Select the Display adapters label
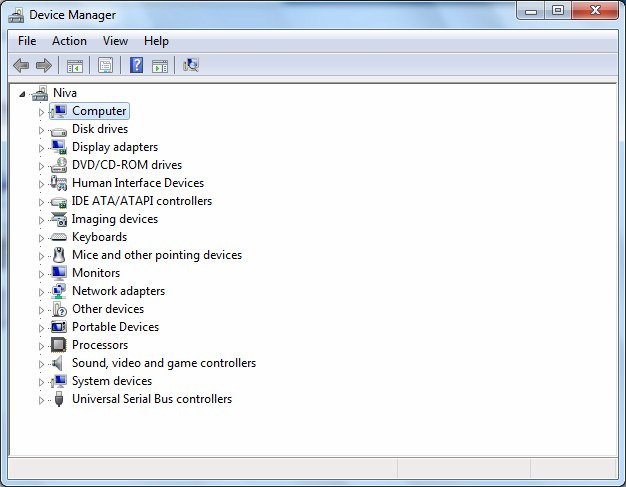 tap(115, 147)
